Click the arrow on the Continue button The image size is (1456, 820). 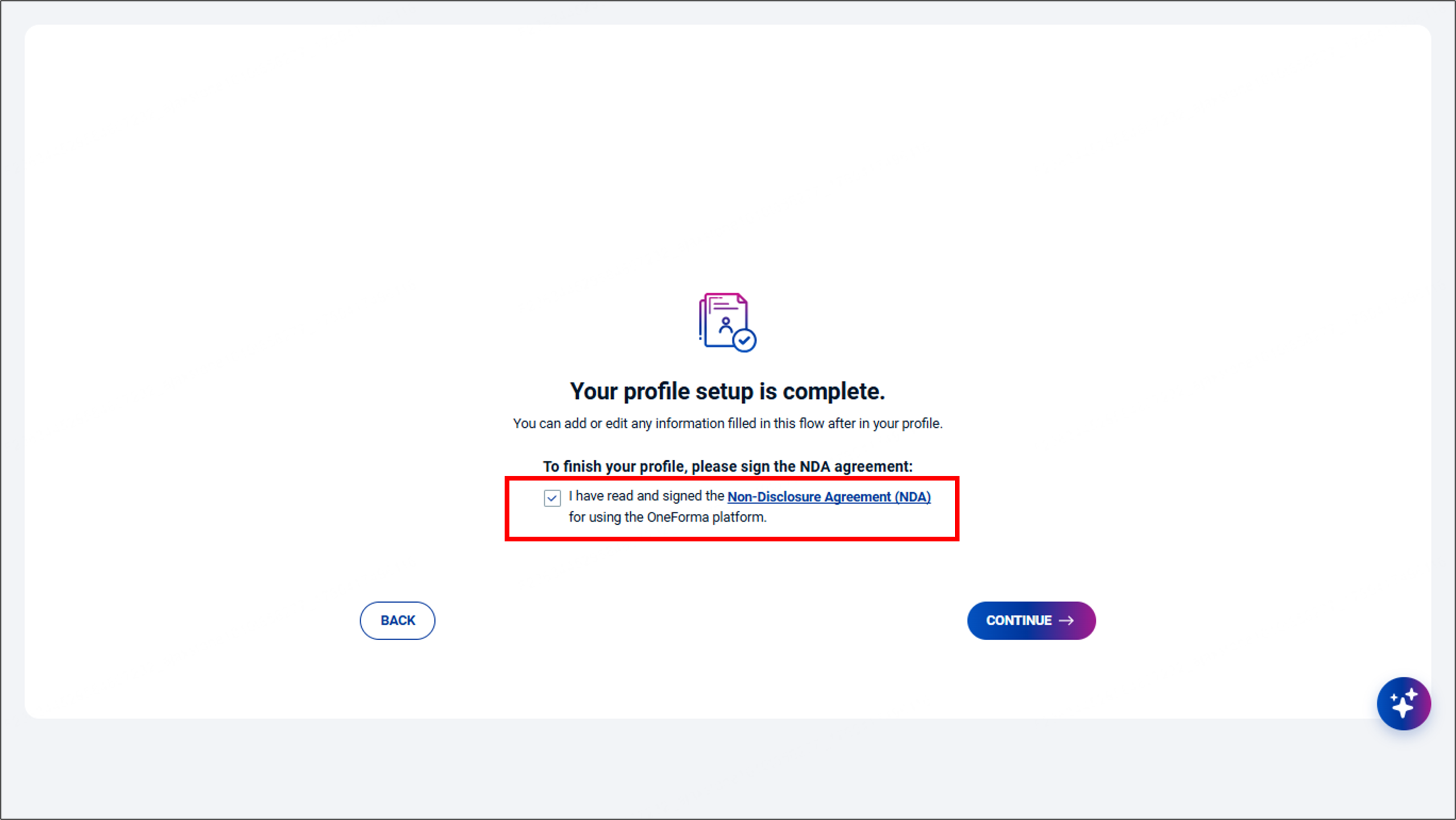click(1066, 620)
